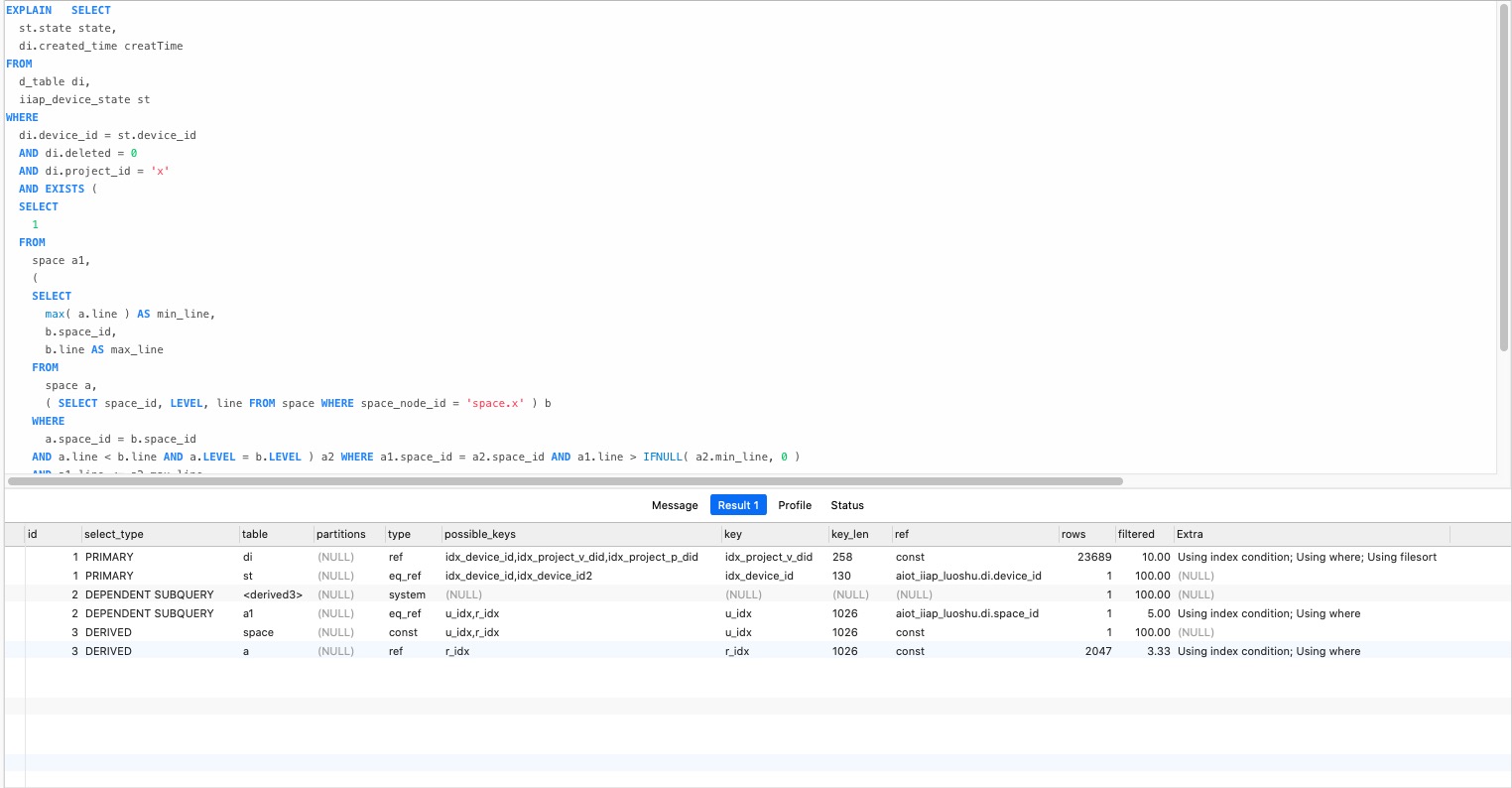The height and width of the screenshot is (788, 1512).
Task: Select the filtered value 5.00
Action: point(1158,613)
